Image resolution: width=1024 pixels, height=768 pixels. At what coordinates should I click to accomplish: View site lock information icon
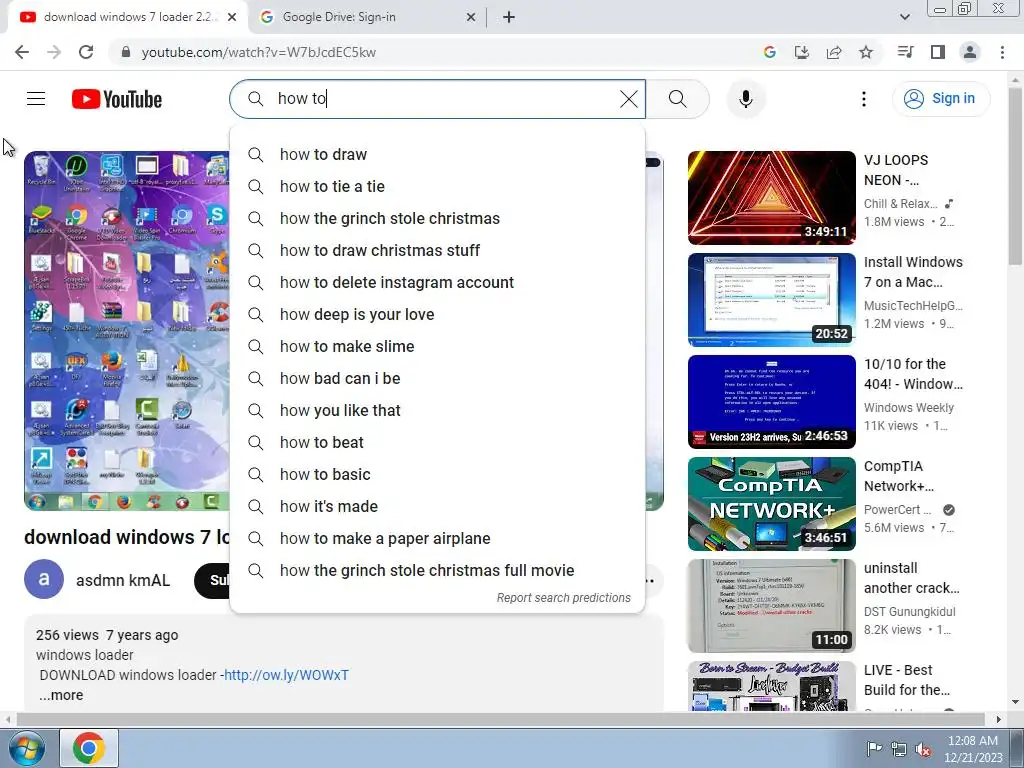[x=126, y=52]
